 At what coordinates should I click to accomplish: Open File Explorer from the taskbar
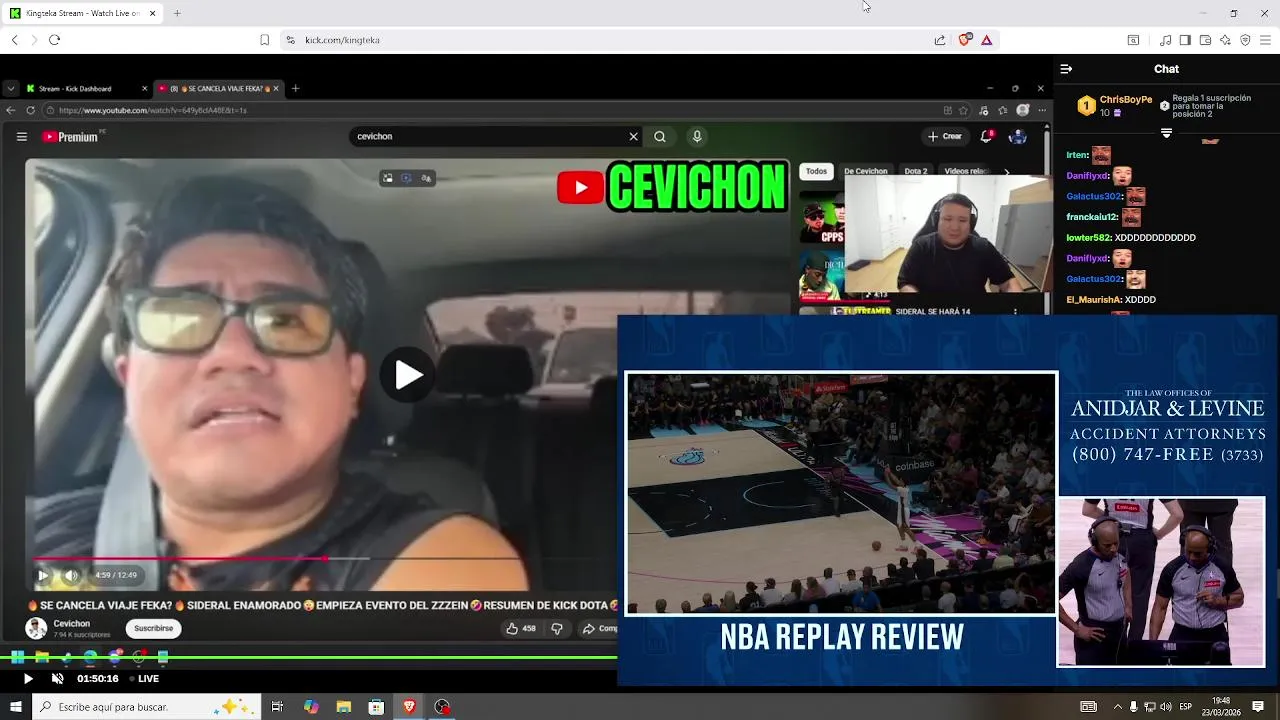tap(343, 707)
